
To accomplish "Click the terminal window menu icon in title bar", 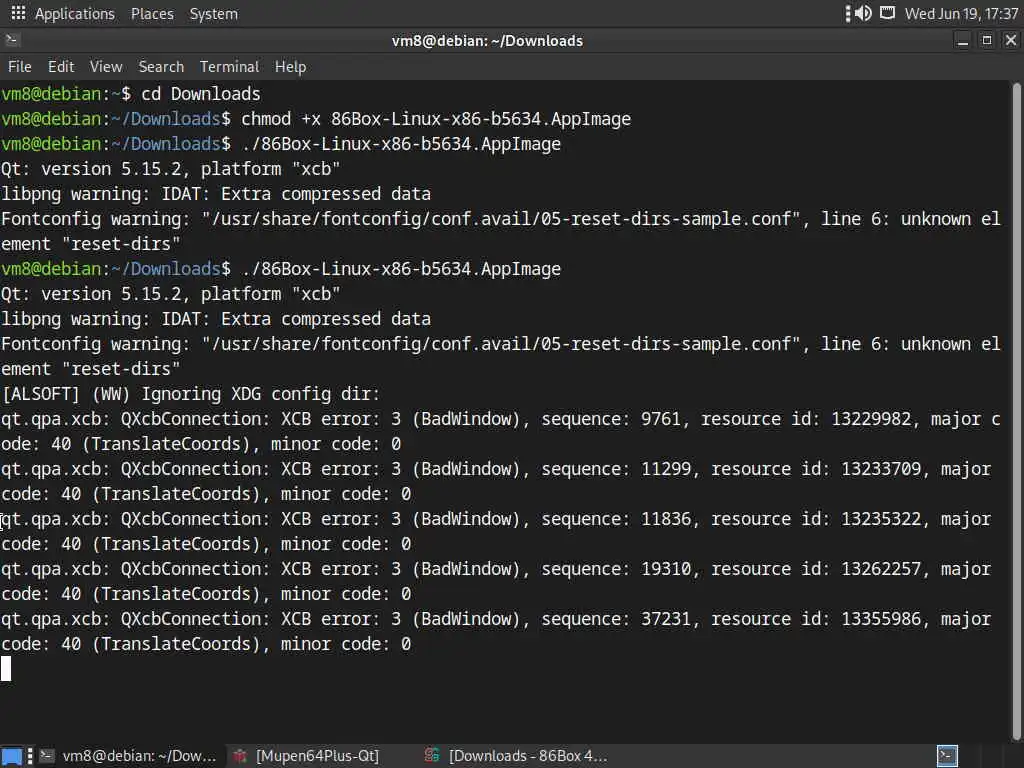I will coord(12,40).
